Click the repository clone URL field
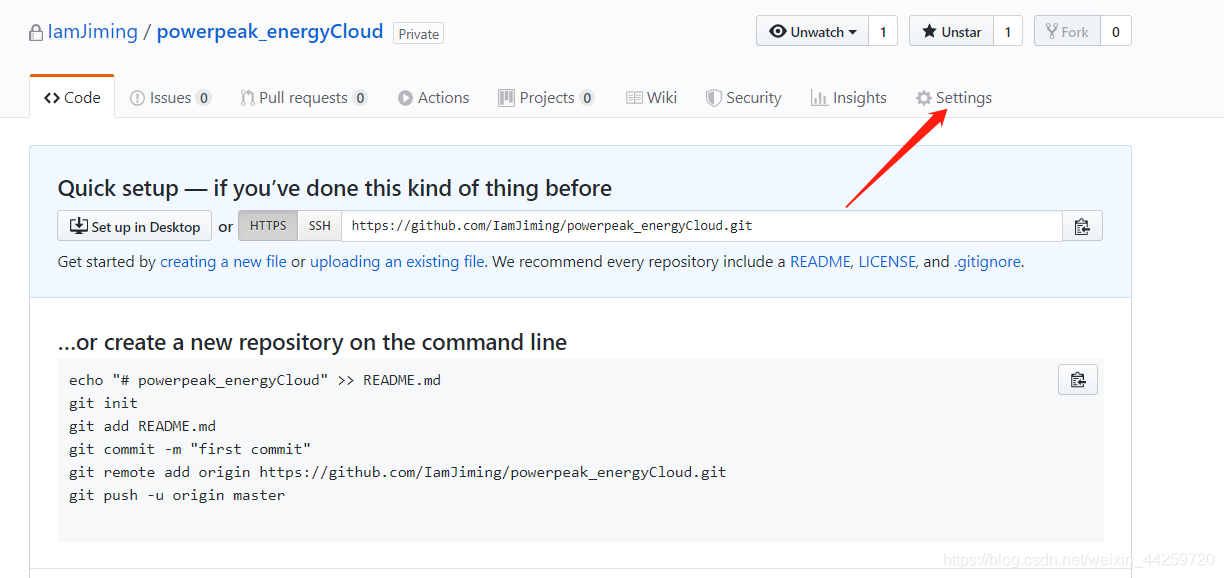This screenshot has height=578, width=1224. point(702,226)
